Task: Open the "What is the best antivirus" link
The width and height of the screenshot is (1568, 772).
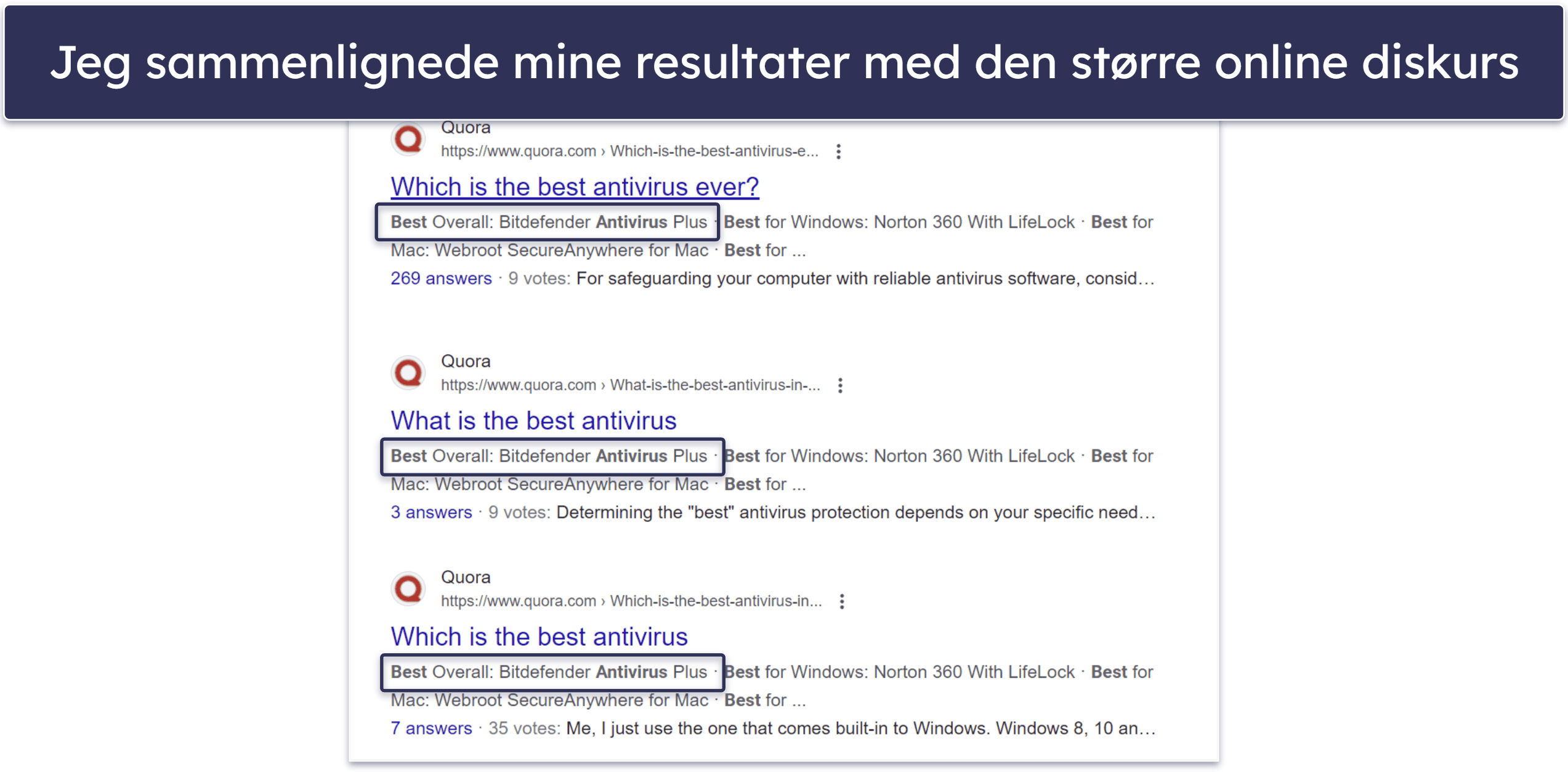Action: pos(533,420)
